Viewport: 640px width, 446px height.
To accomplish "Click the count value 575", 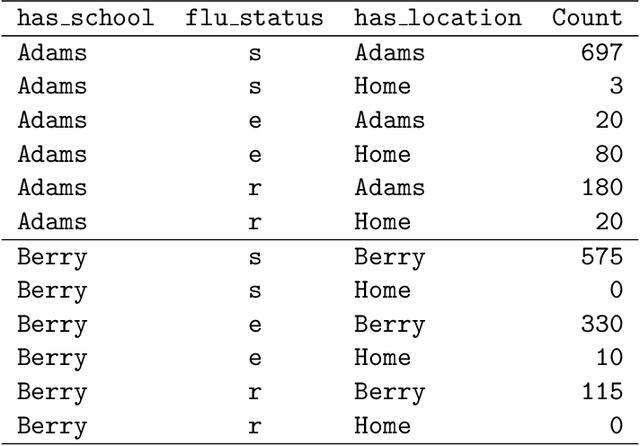I will 601,256.
